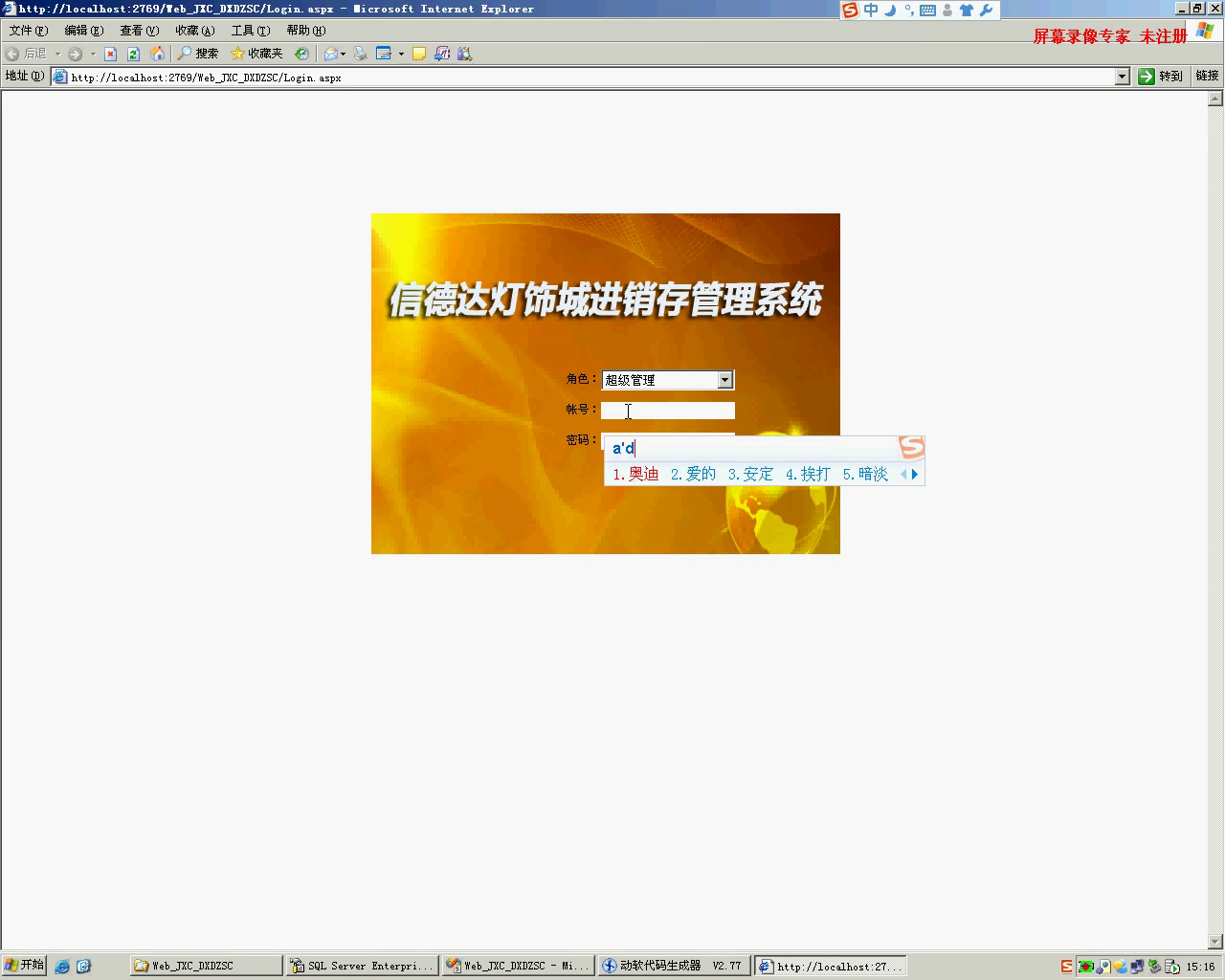Image resolution: width=1225 pixels, height=980 pixels.
Task: Open Sogou IME soft keyboard icon
Action: [927, 11]
